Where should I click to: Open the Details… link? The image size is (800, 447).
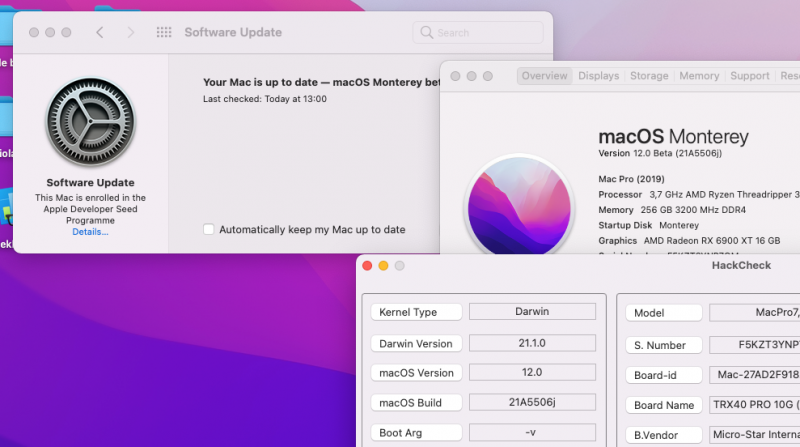click(90, 232)
